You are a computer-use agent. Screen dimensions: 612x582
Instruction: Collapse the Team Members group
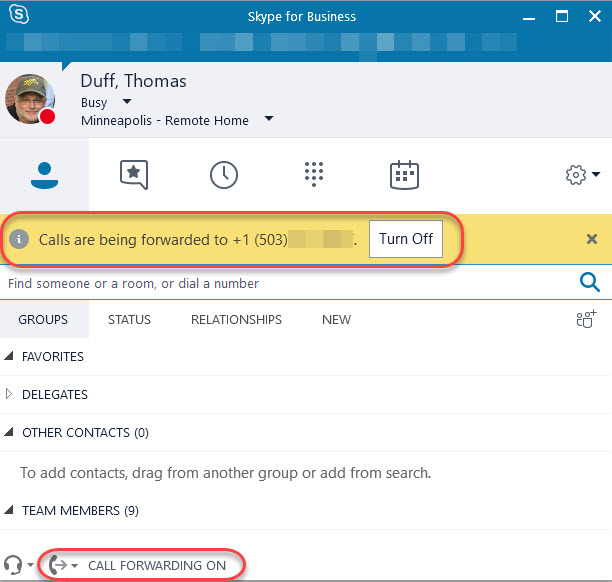pos(10,511)
